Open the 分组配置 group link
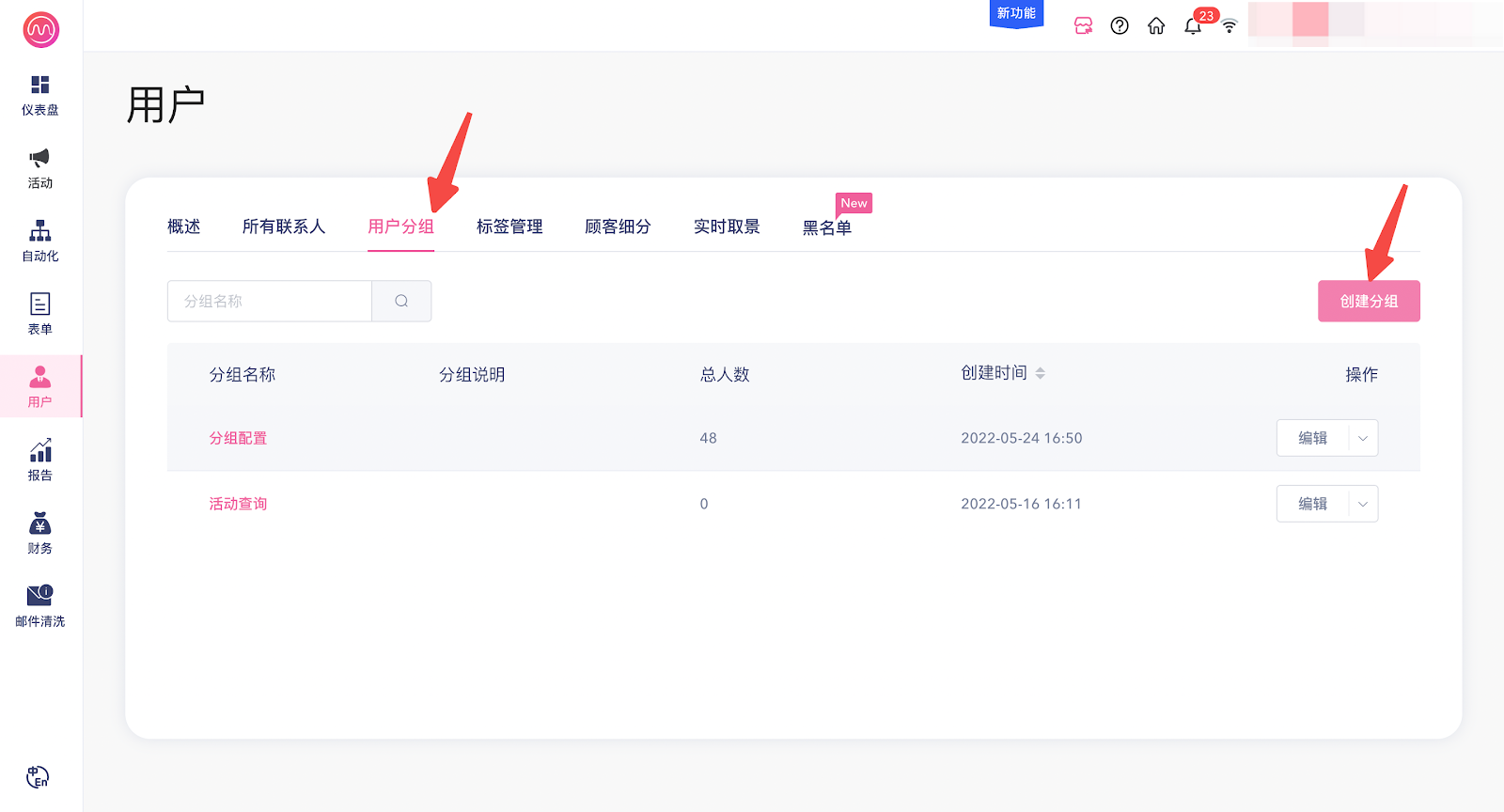This screenshot has height=812, width=1504. pyautogui.click(x=238, y=438)
